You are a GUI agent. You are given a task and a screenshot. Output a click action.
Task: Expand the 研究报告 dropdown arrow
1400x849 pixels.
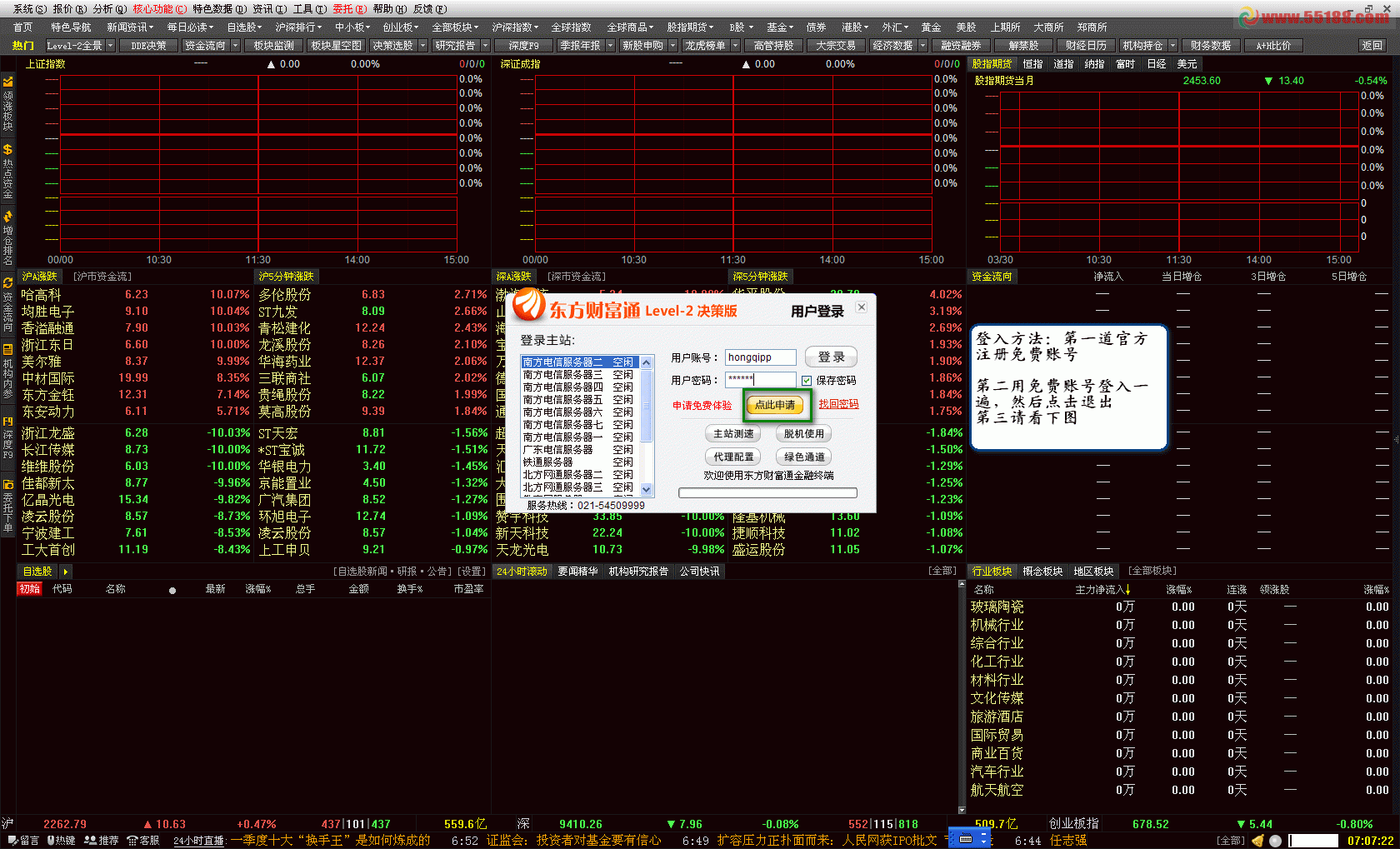pos(485,46)
